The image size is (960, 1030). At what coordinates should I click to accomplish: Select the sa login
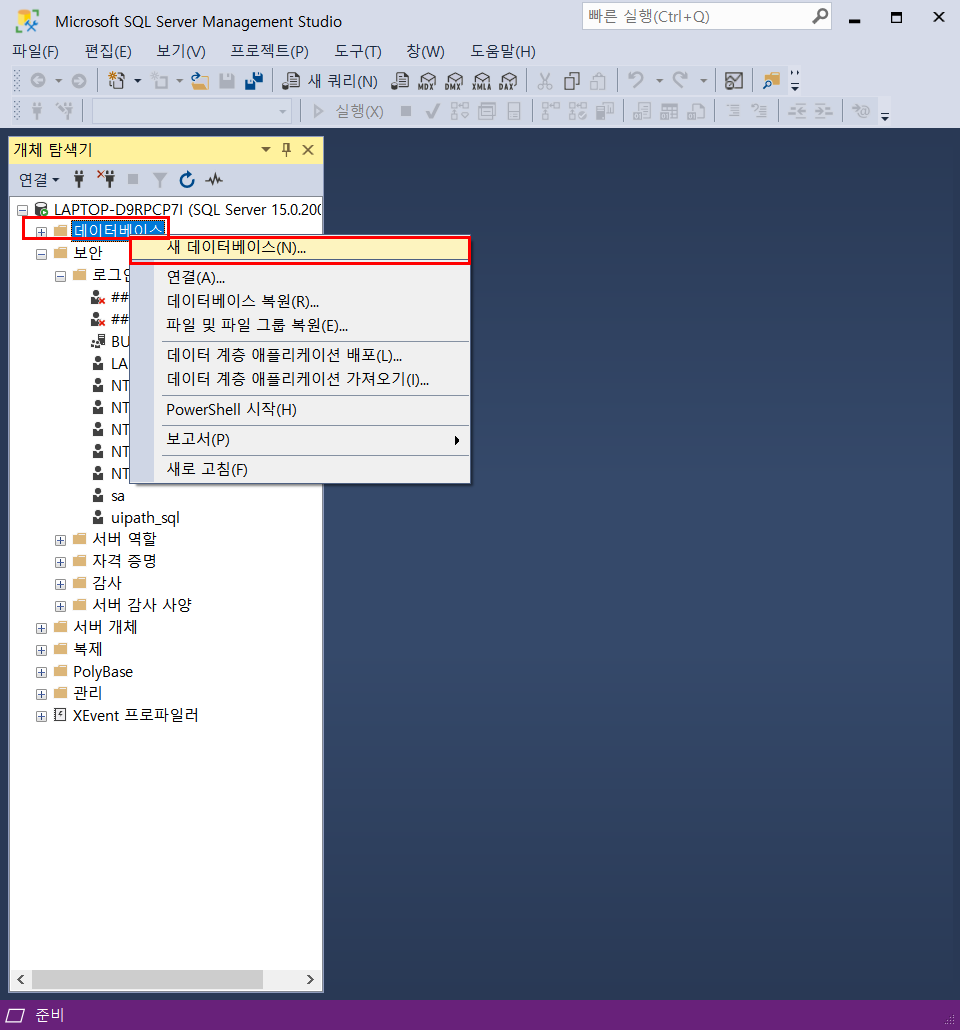(x=118, y=497)
